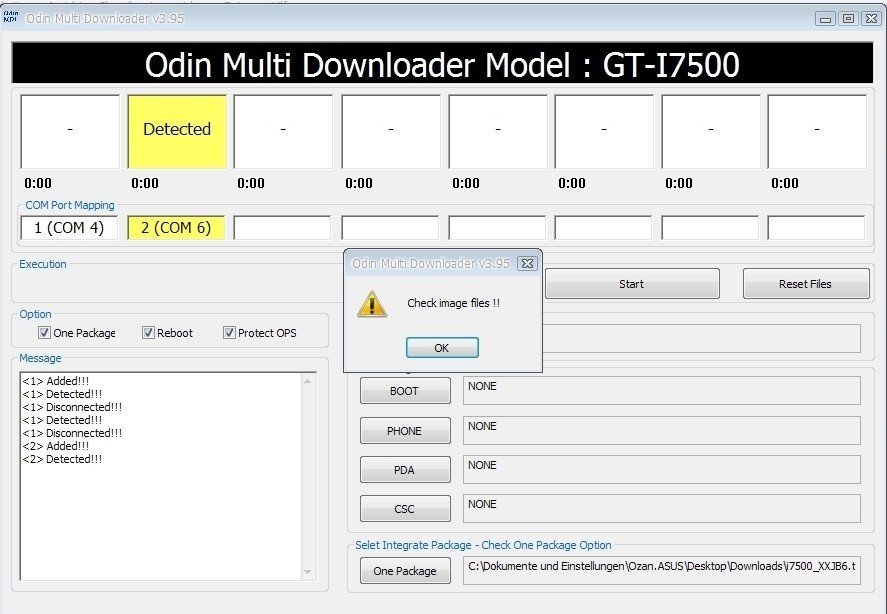Click the Select Integrate Package group label
Image resolution: width=887 pixels, height=614 pixels.
[483, 545]
